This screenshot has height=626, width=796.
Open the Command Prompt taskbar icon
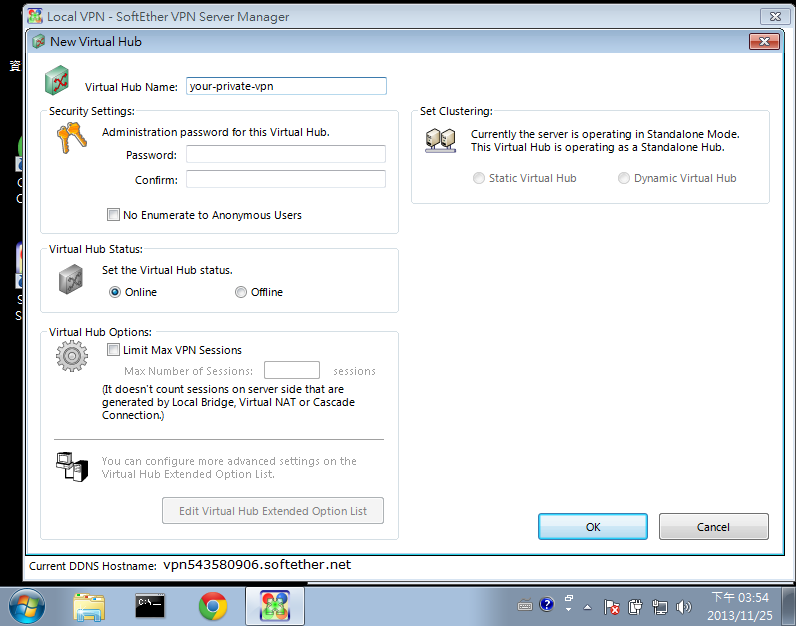(x=150, y=606)
